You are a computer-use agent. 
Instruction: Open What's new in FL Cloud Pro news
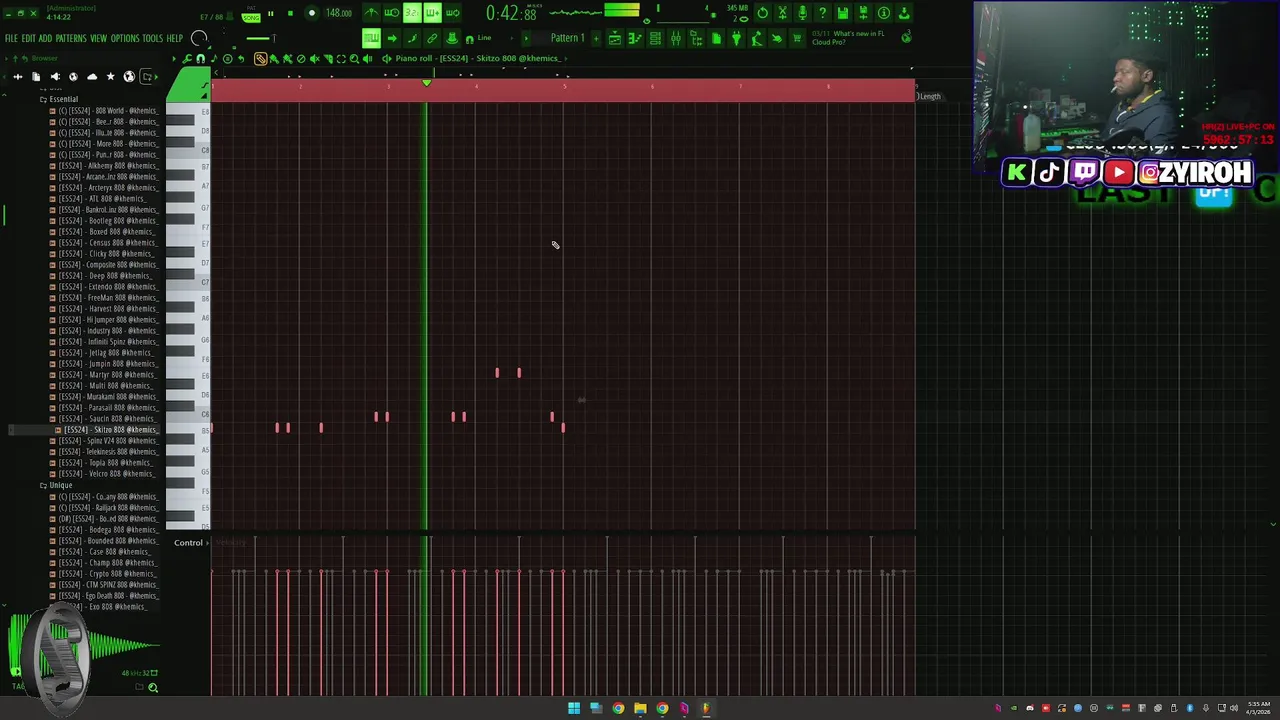(x=848, y=38)
